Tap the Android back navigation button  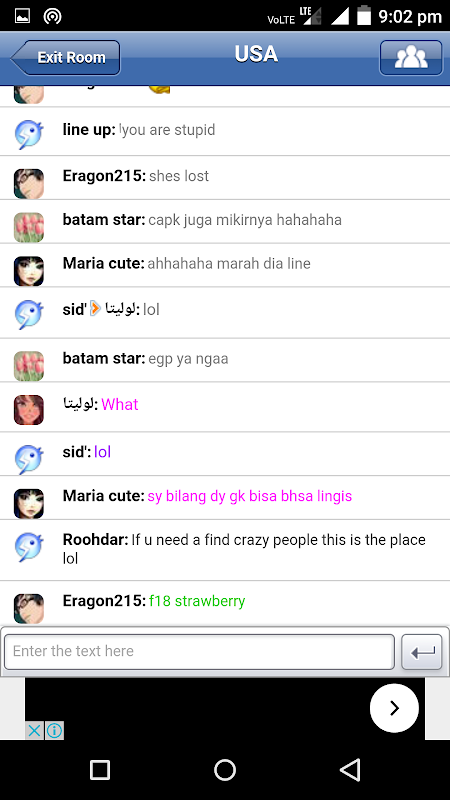point(350,770)
